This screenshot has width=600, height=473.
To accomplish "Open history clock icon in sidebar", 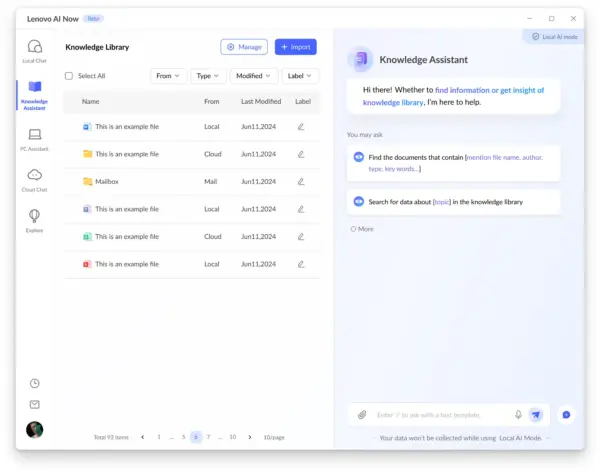I will 35,383.
